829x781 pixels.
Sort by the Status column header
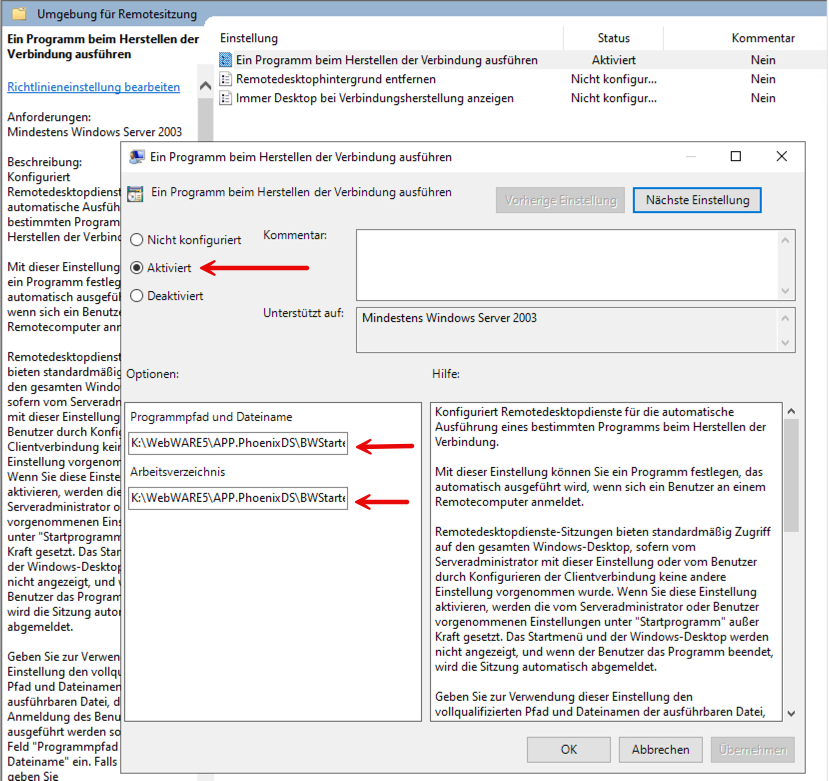tap(614, 38)
